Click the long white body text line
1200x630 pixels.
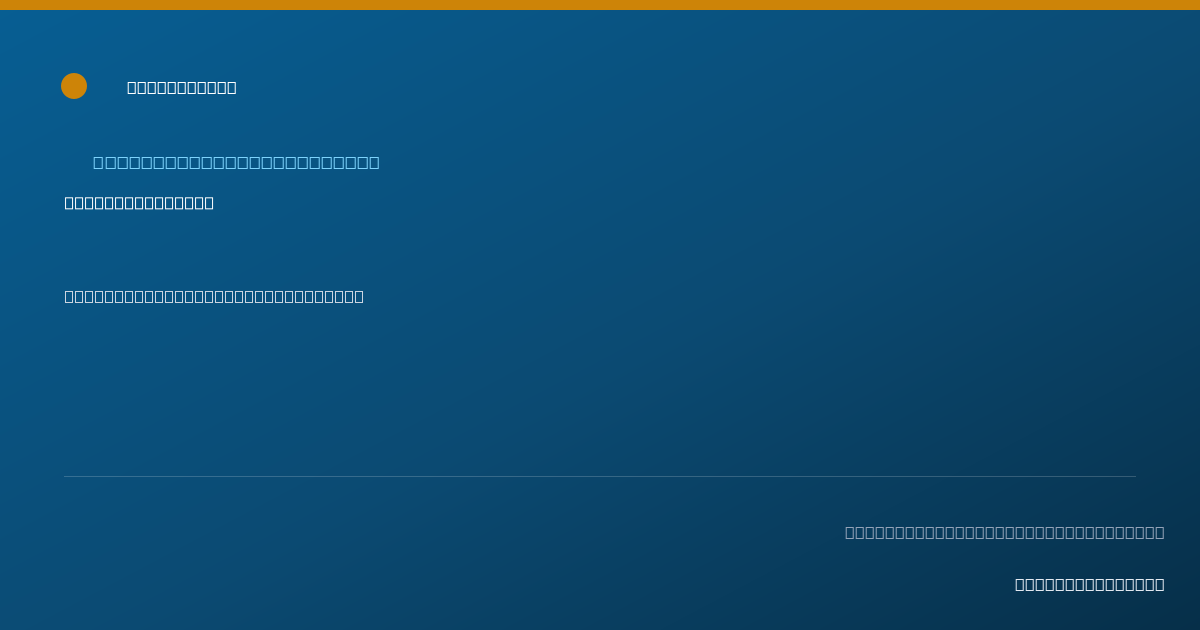coord(214,297)
